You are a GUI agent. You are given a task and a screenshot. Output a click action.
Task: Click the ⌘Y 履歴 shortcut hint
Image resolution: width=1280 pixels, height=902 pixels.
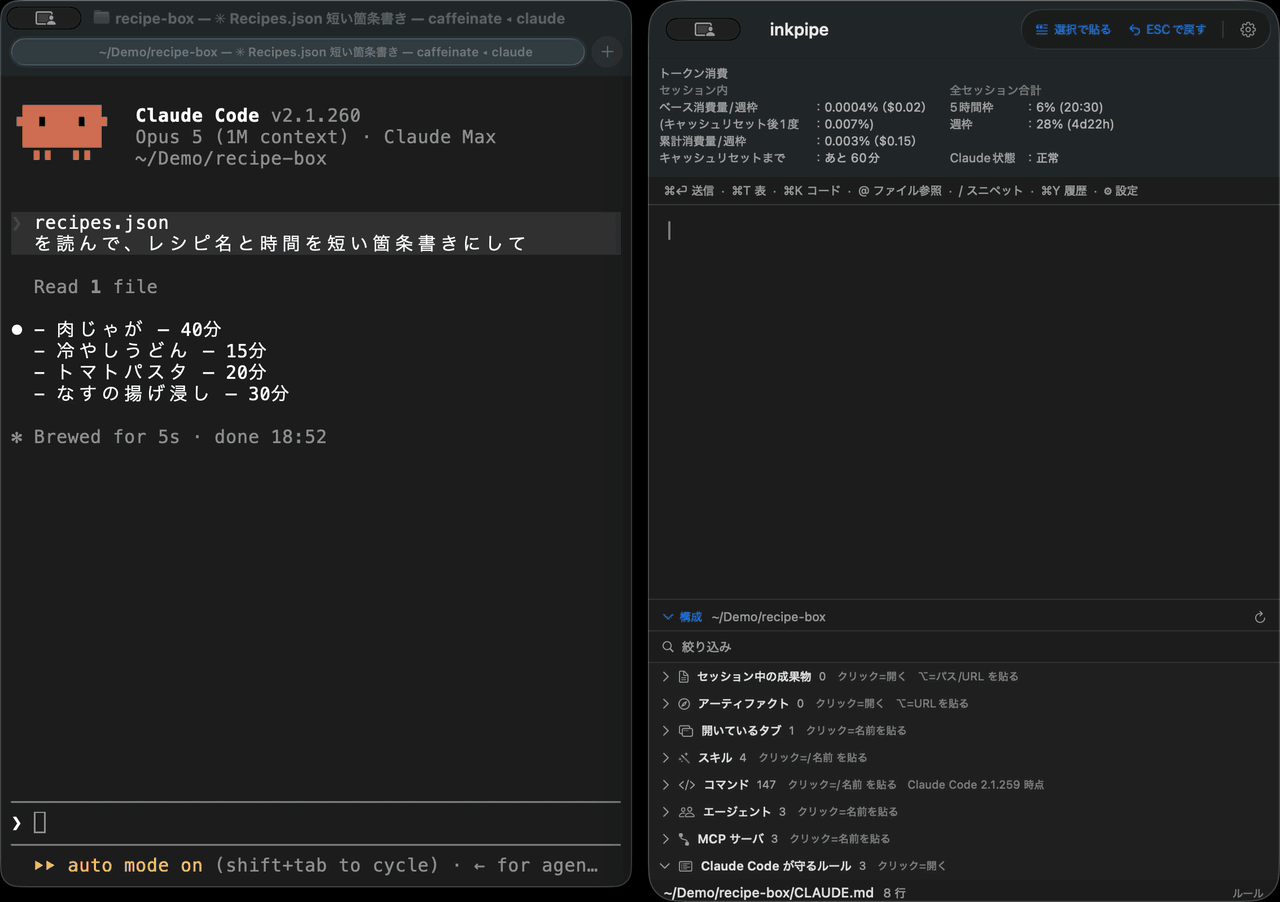(1064, 191)
